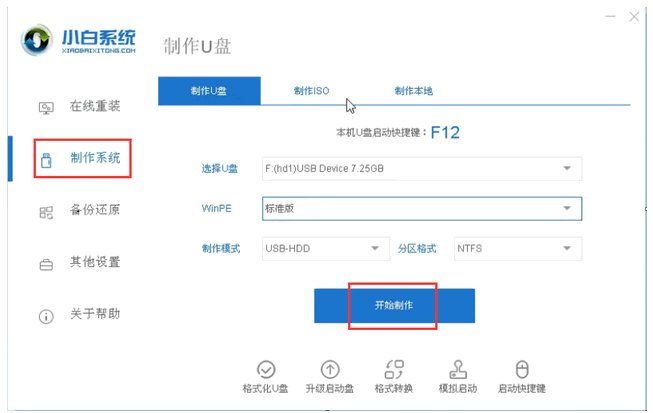Switch to the 制作本地 tab
This screenshot has height=413, width=653.
point(414,91)
